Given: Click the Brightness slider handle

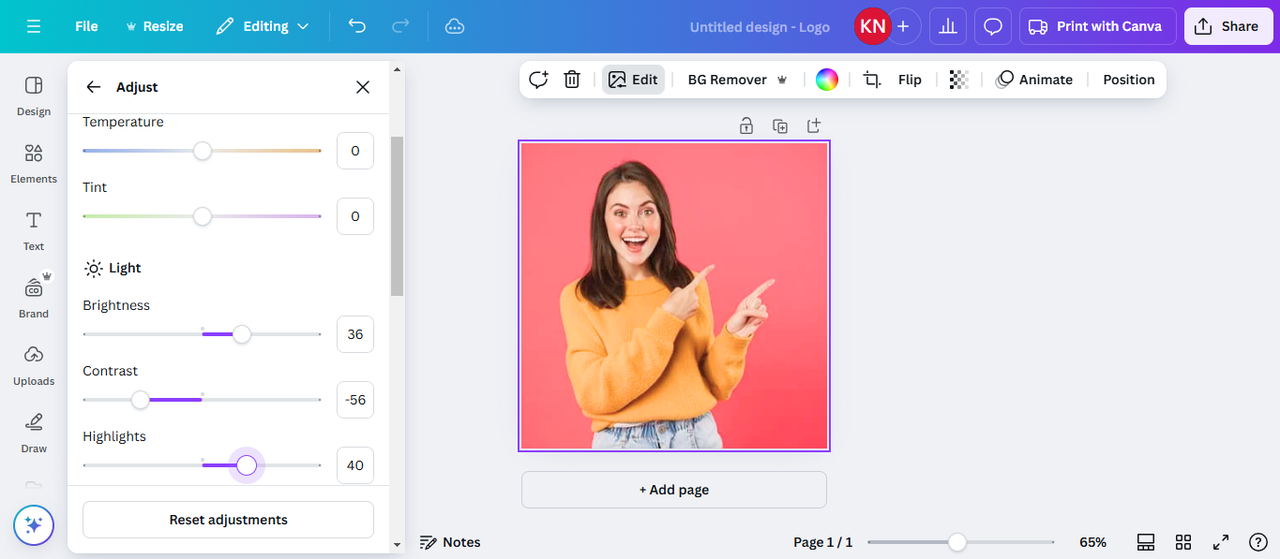Looking at the screenshot, I should pos(241,334).
